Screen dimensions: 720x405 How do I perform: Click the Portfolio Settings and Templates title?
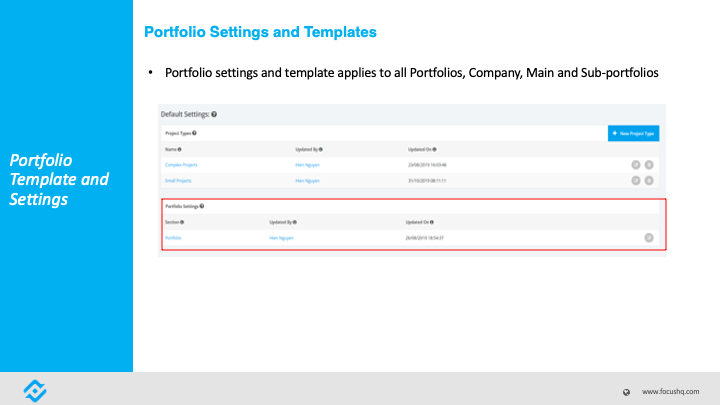[x=260, y=32]
